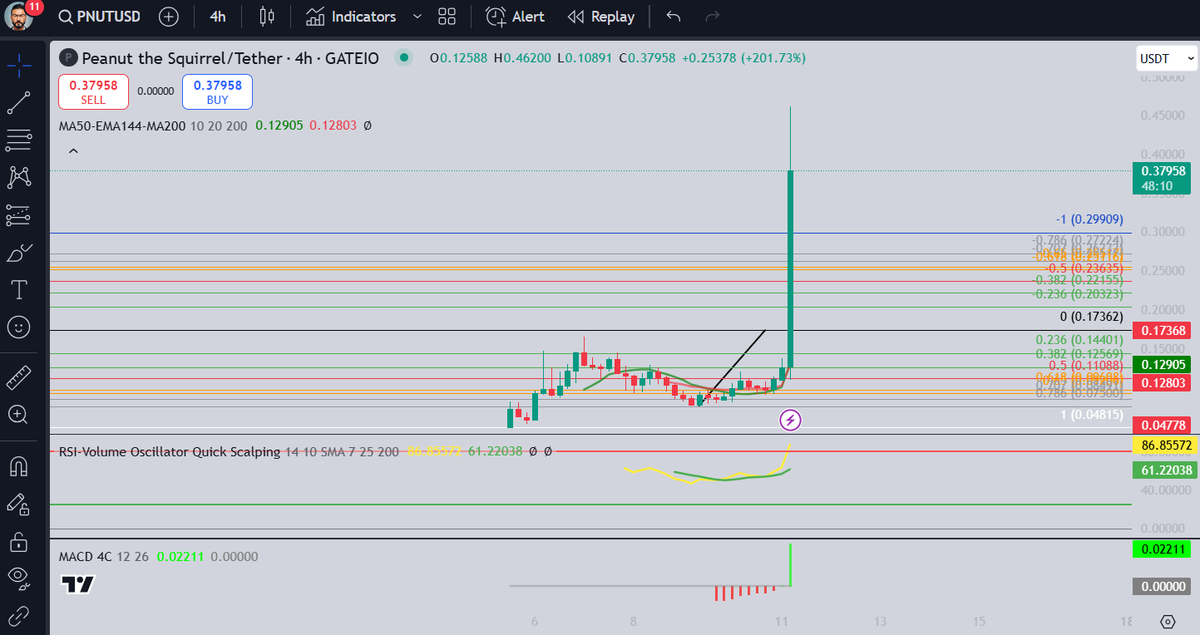1200x635 pixels.
Task: Click the TradingView logo watermark
Action: (x=77, y=586)
